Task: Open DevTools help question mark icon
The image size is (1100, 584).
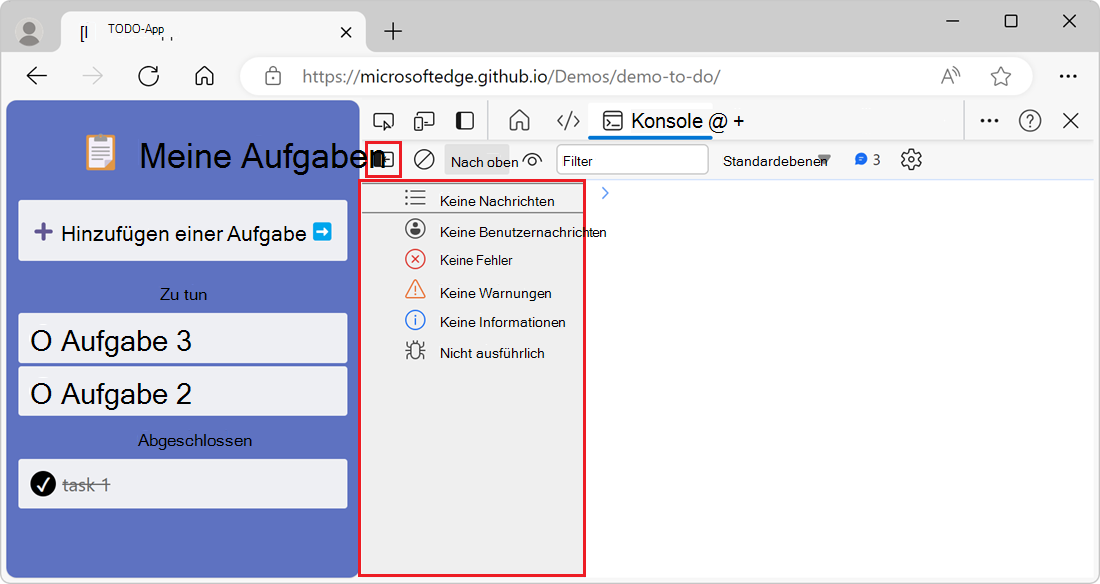Action: pos(1030,121)
